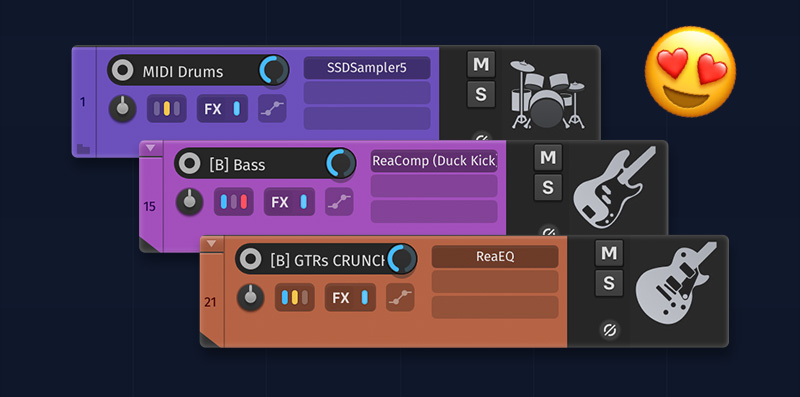Arm record on MIDI Drums track

pos(122,70)
